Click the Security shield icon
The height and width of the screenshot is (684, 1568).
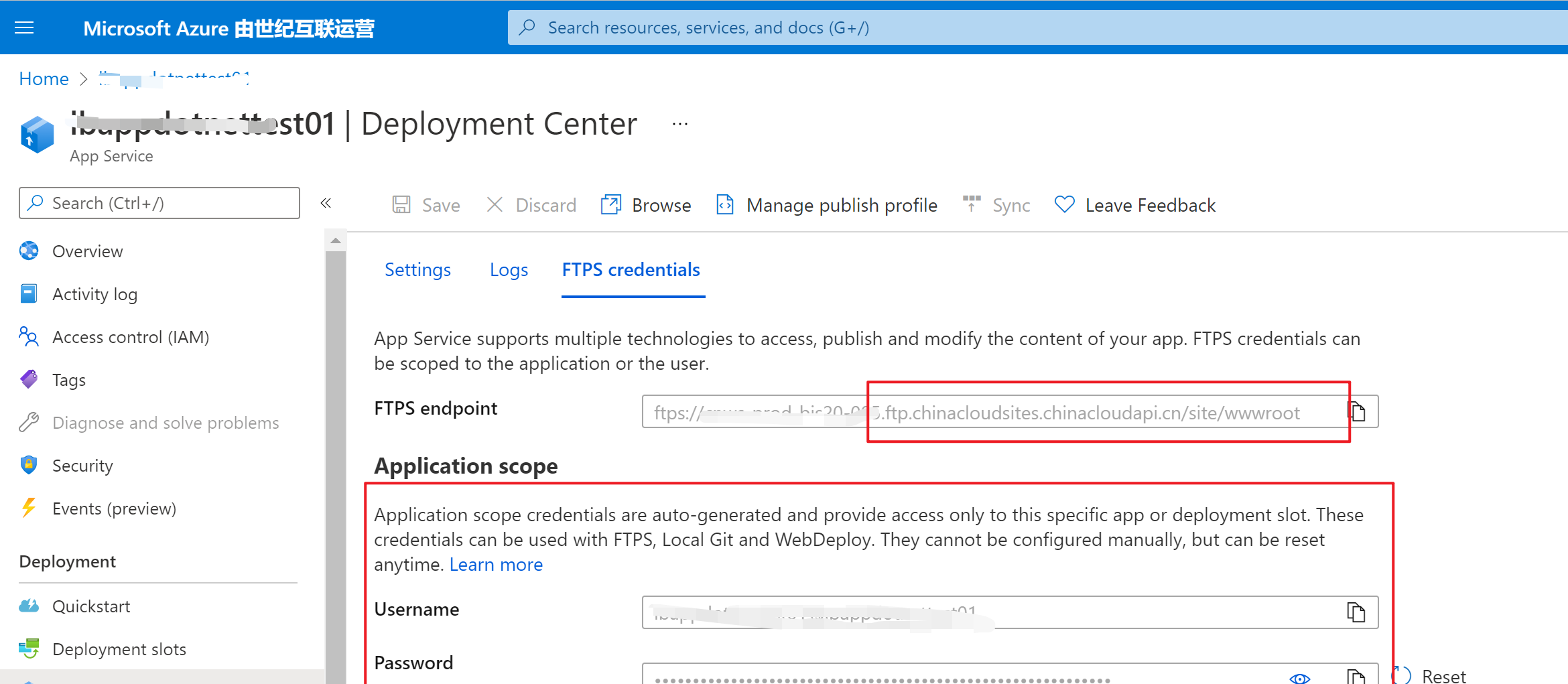coord(29,465)
